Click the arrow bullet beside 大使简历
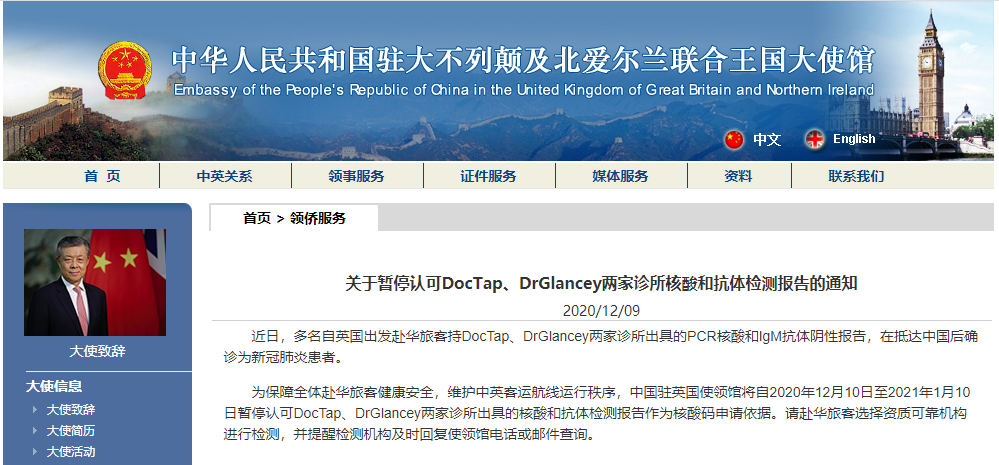Image resolution: width=999 pixels, height=465 pixels. 35,431
